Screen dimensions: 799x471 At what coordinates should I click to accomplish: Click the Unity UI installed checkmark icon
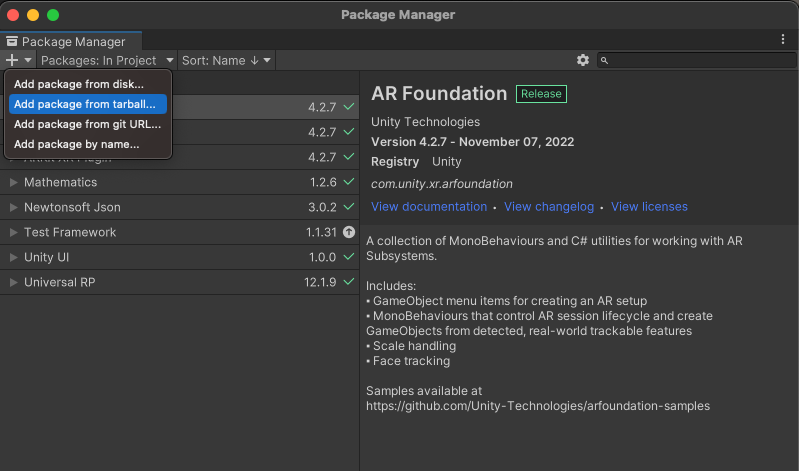coord(349,257)
